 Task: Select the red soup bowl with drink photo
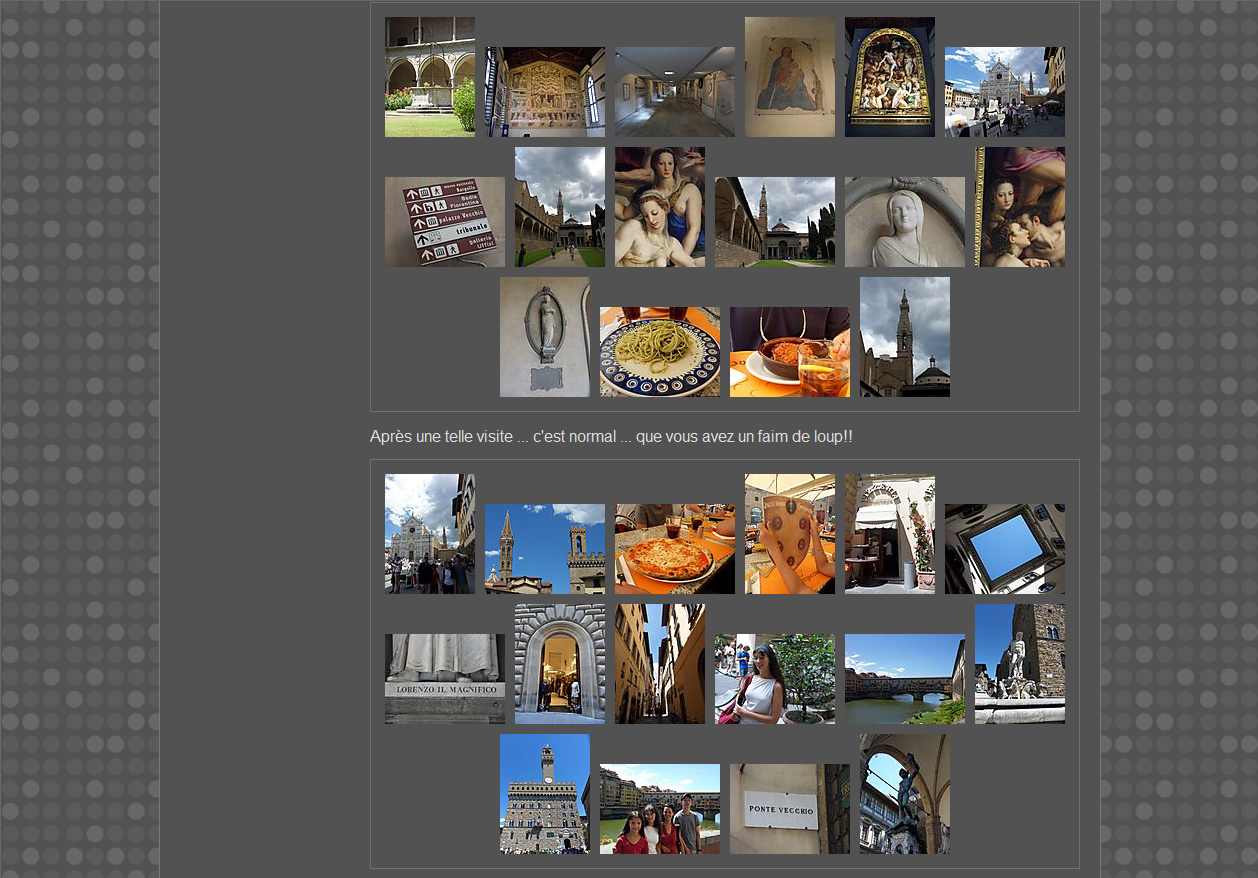coord(789,352)
